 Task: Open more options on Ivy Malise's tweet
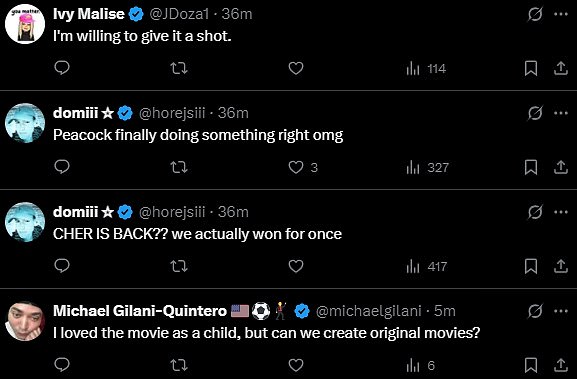pyautogui.click(x=561, y=14)
